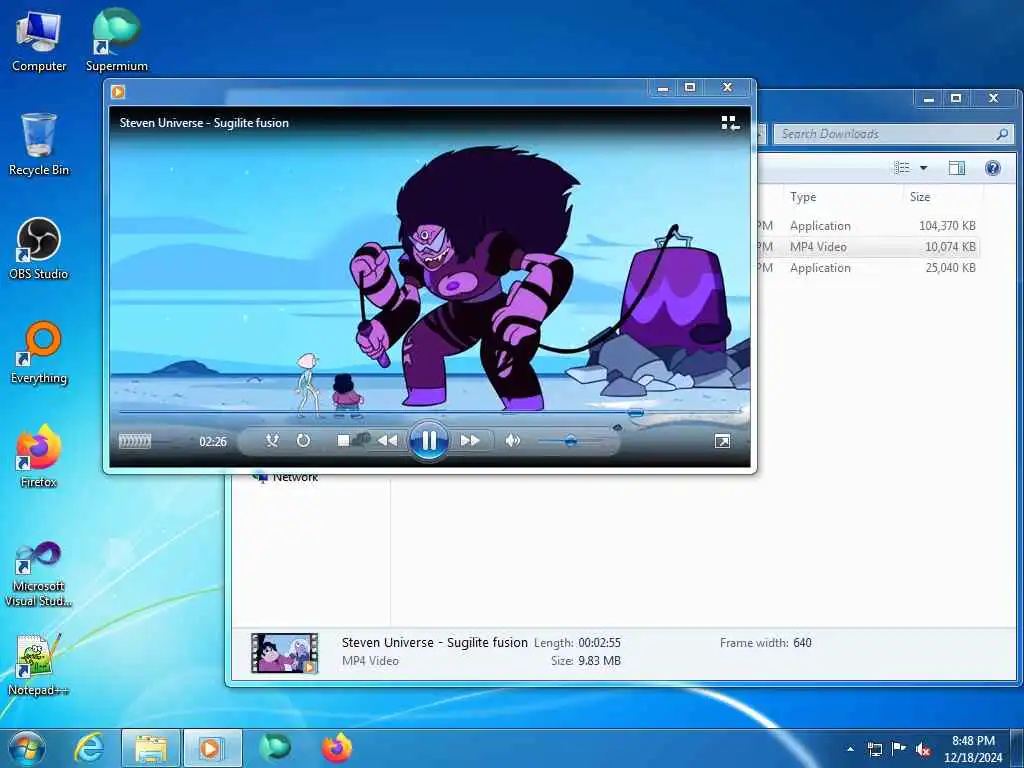Change the Explorer view layout
The width and height of the screenshot is (1024, 768).
coord(902,168)
